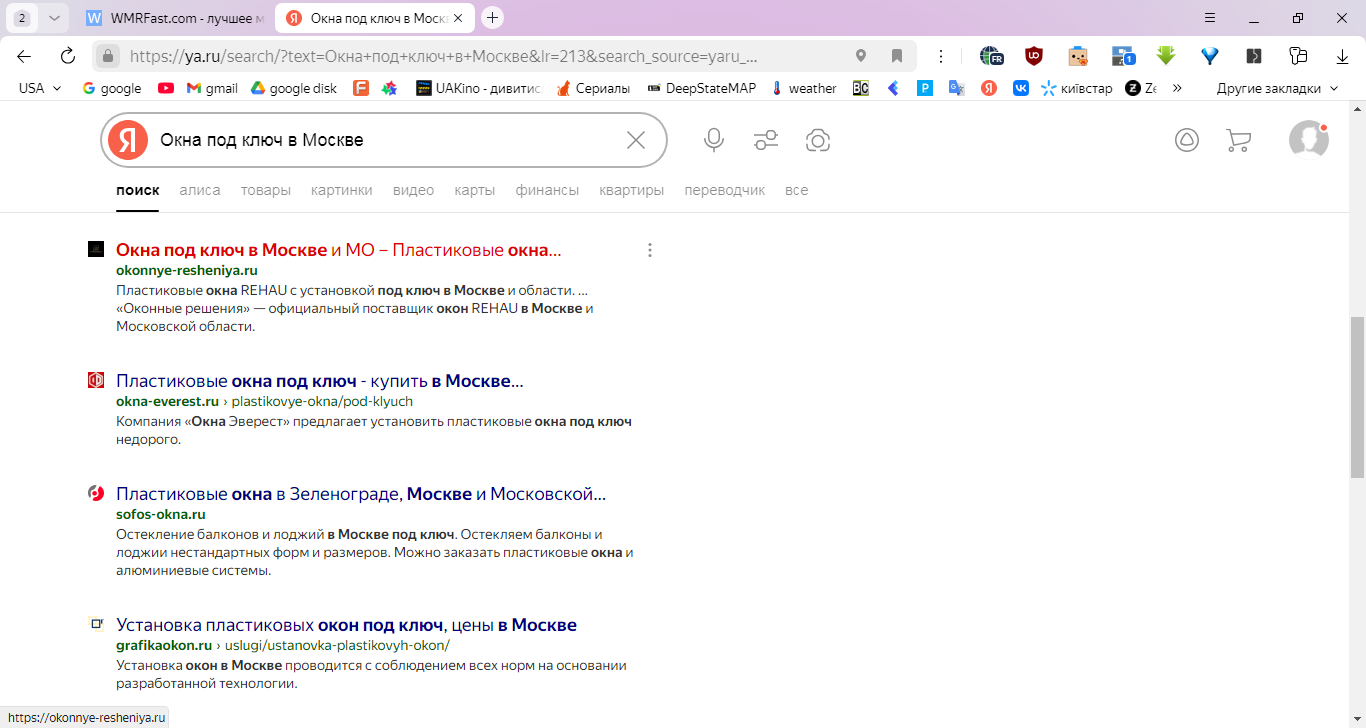Click the okna-everest.ru domain link
This screenshot has height=728, width=1366.
(x=168, y=401)
